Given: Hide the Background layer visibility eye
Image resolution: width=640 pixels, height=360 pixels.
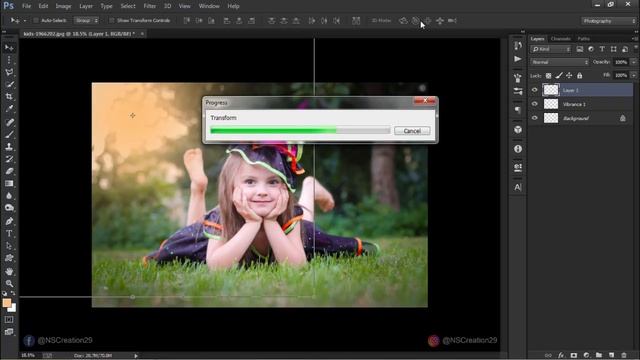Looking at the screenshot, I should [534, 118].
